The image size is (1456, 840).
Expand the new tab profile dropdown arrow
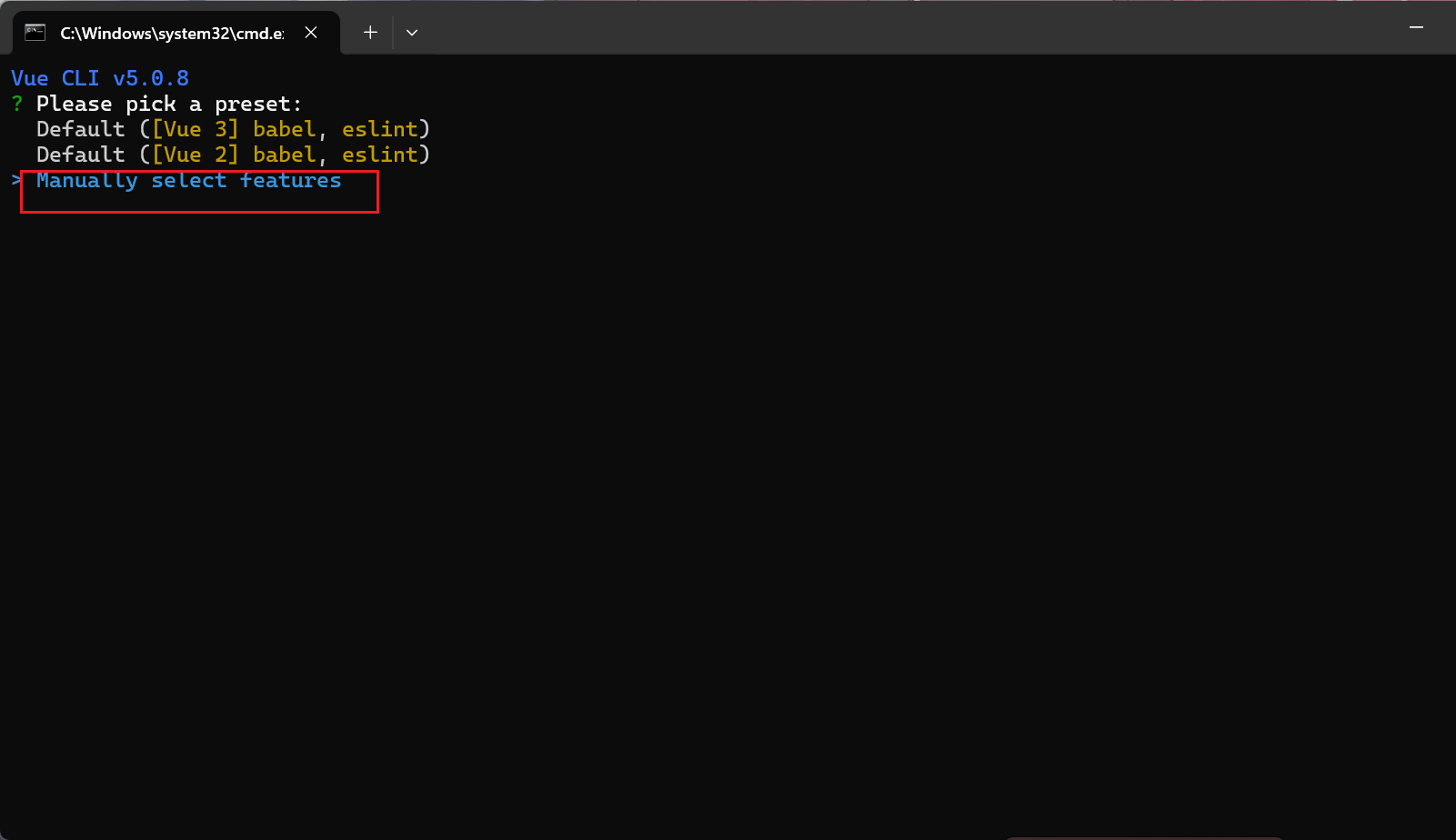pyautogui.click(x=412, y=33)
